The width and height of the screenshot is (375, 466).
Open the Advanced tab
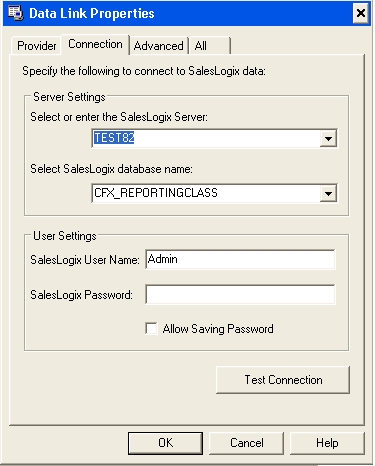coord(159,46)
